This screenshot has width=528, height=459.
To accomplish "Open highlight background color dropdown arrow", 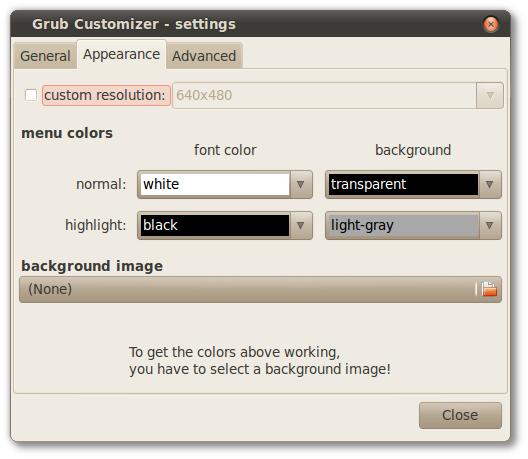I will [x=490, y=225].
